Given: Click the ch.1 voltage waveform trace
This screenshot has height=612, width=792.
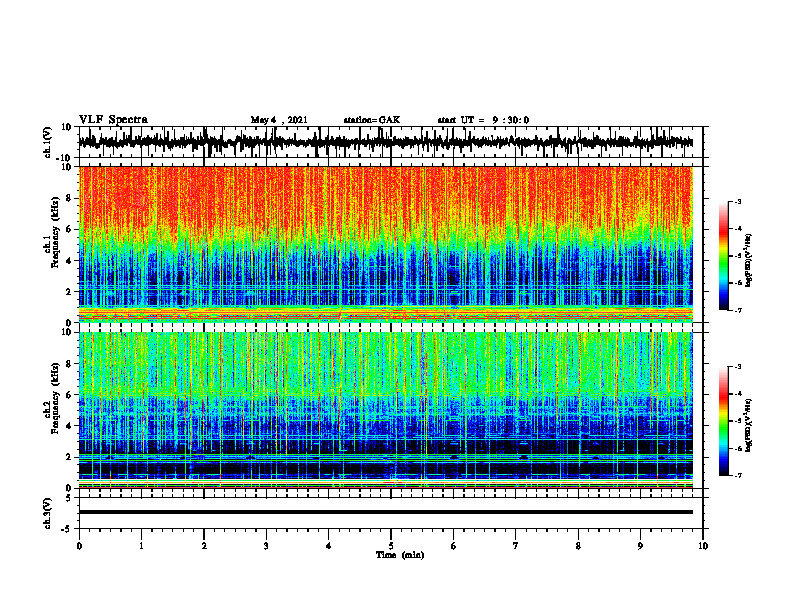Looking at the screenshot, I should tap(385, 142).
